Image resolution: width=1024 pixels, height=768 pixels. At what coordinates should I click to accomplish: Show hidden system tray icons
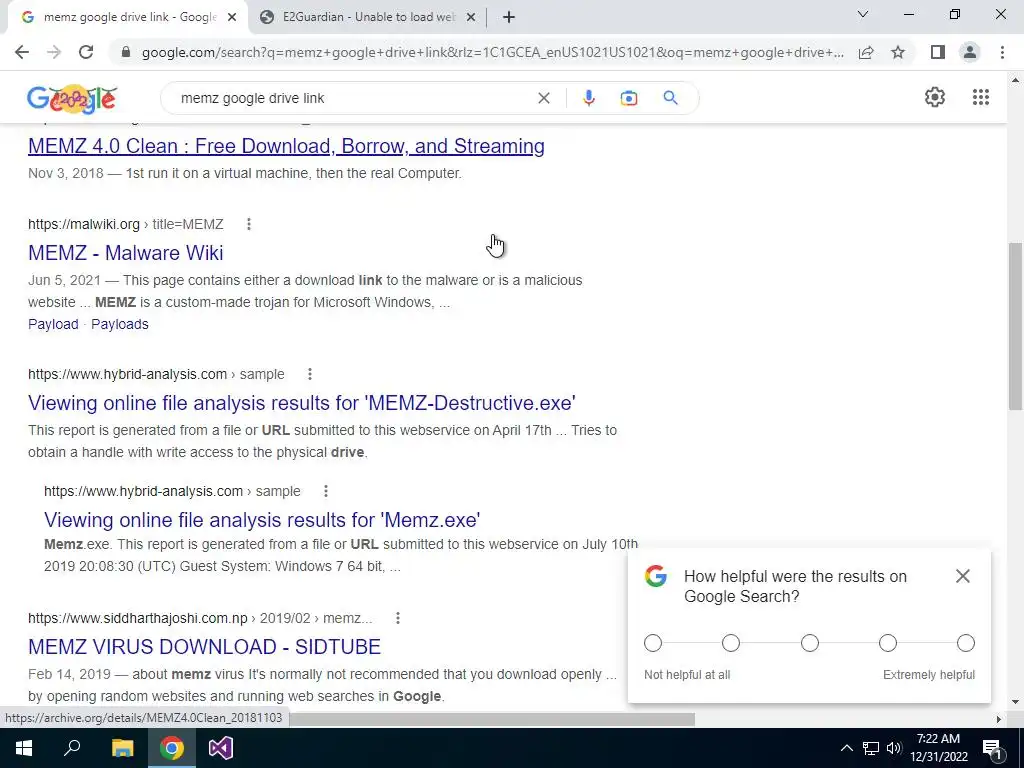pyautogui.click(x=846, y=748)
